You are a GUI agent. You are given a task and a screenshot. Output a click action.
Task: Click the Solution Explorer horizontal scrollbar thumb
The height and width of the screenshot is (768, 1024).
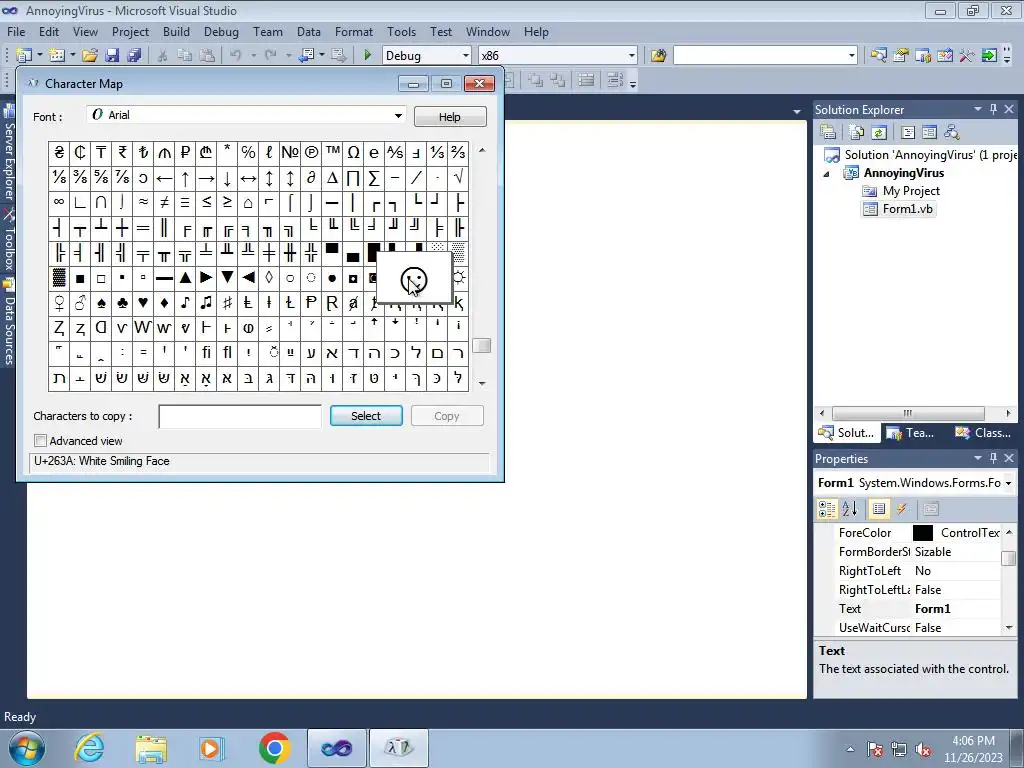pyautogui.click(x=908, y=413)
